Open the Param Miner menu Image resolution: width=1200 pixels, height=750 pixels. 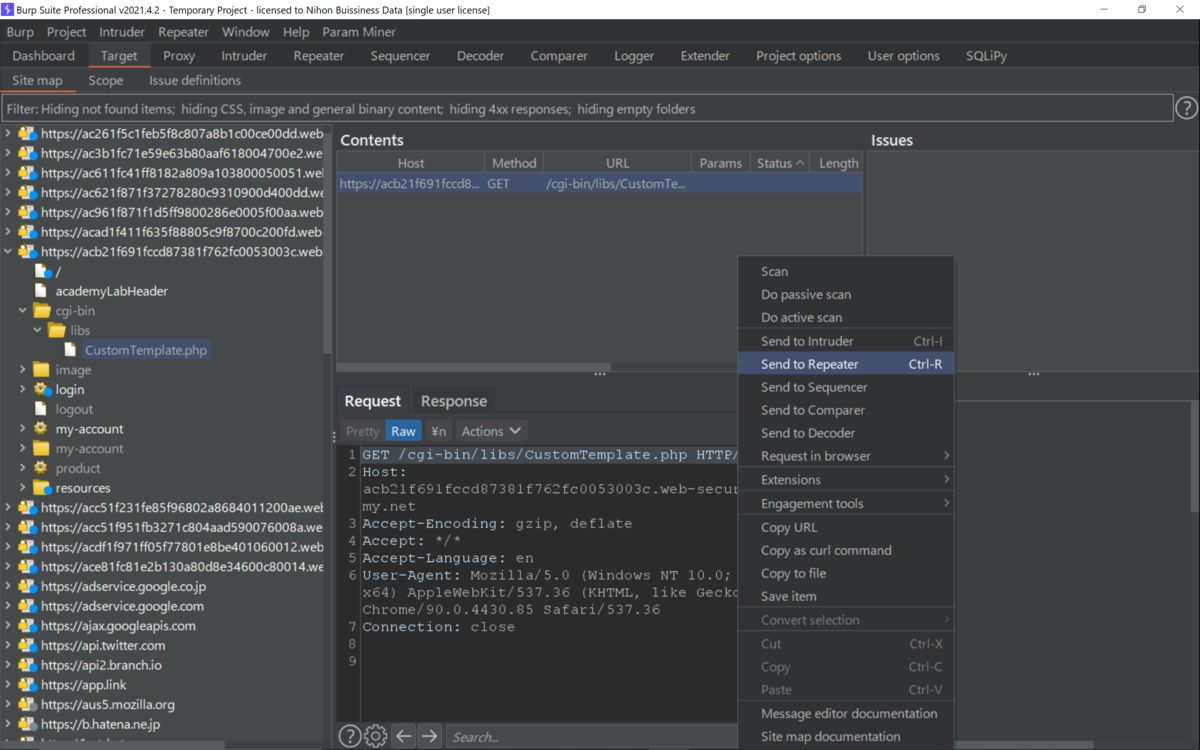click(359, 32)
